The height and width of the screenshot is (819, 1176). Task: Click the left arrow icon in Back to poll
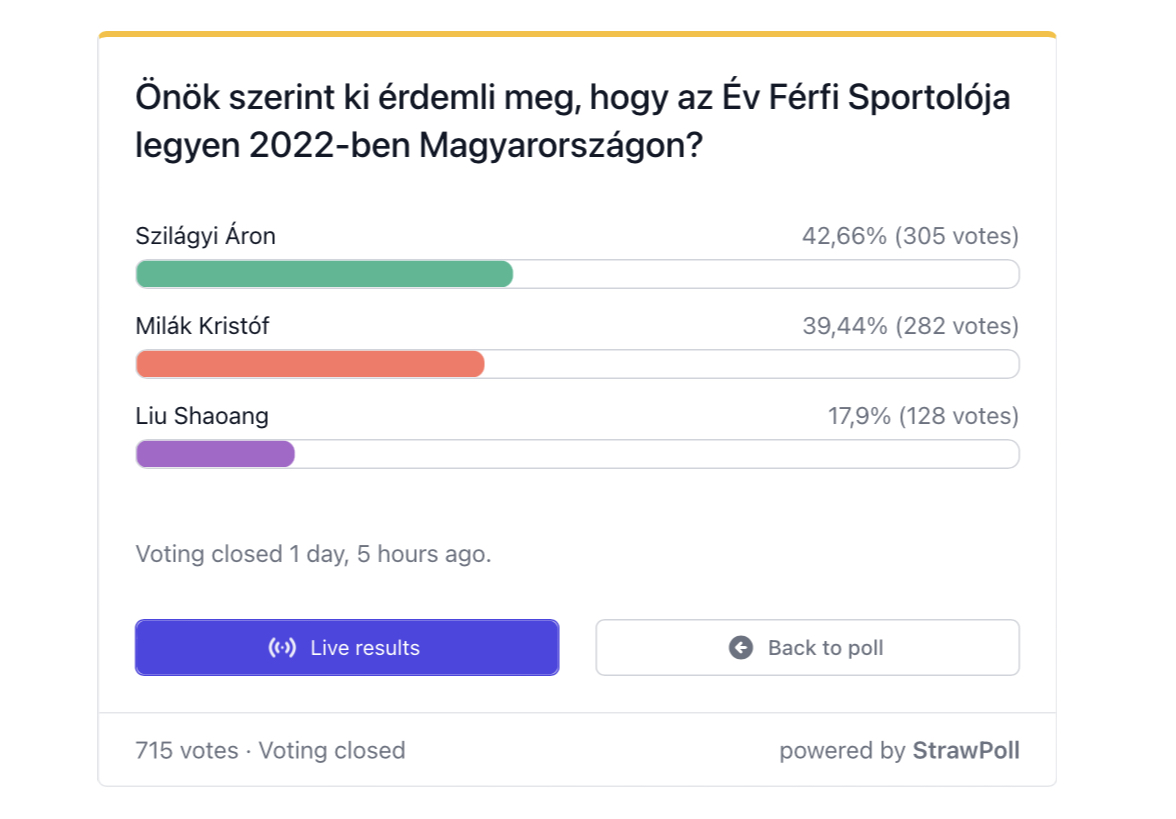click(741, 647)
